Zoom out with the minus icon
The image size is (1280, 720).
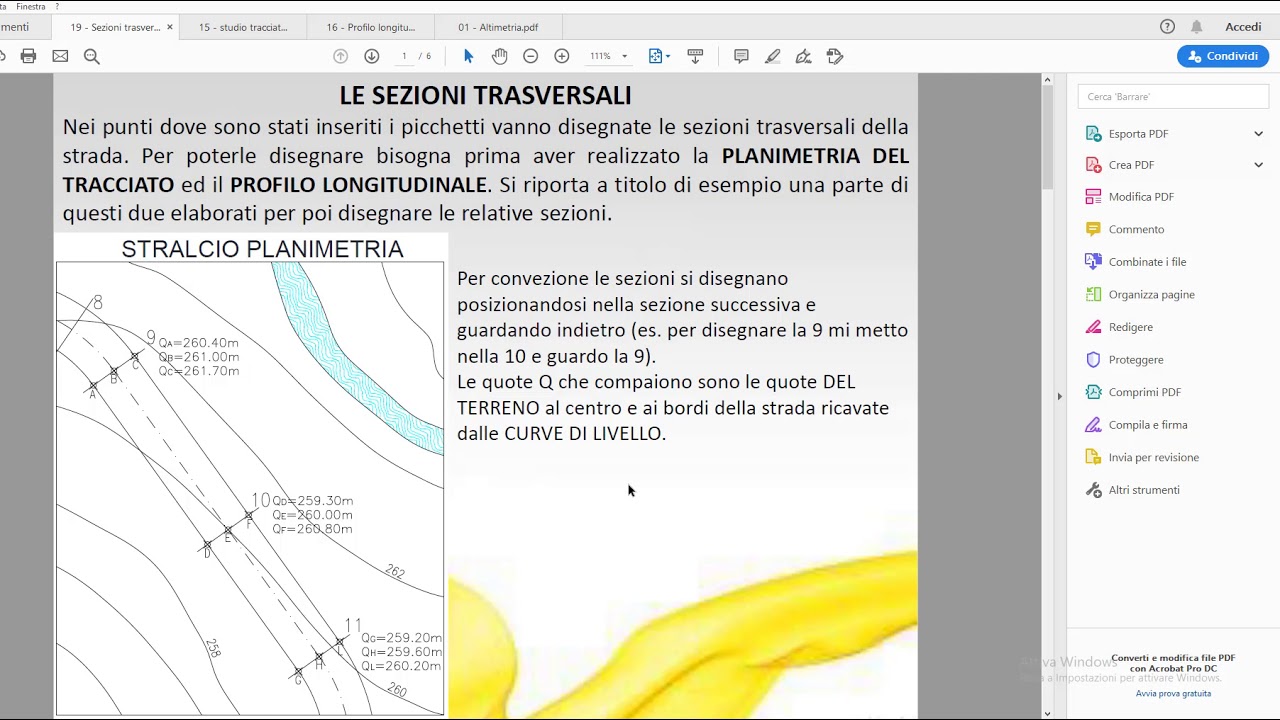[531, 56]
